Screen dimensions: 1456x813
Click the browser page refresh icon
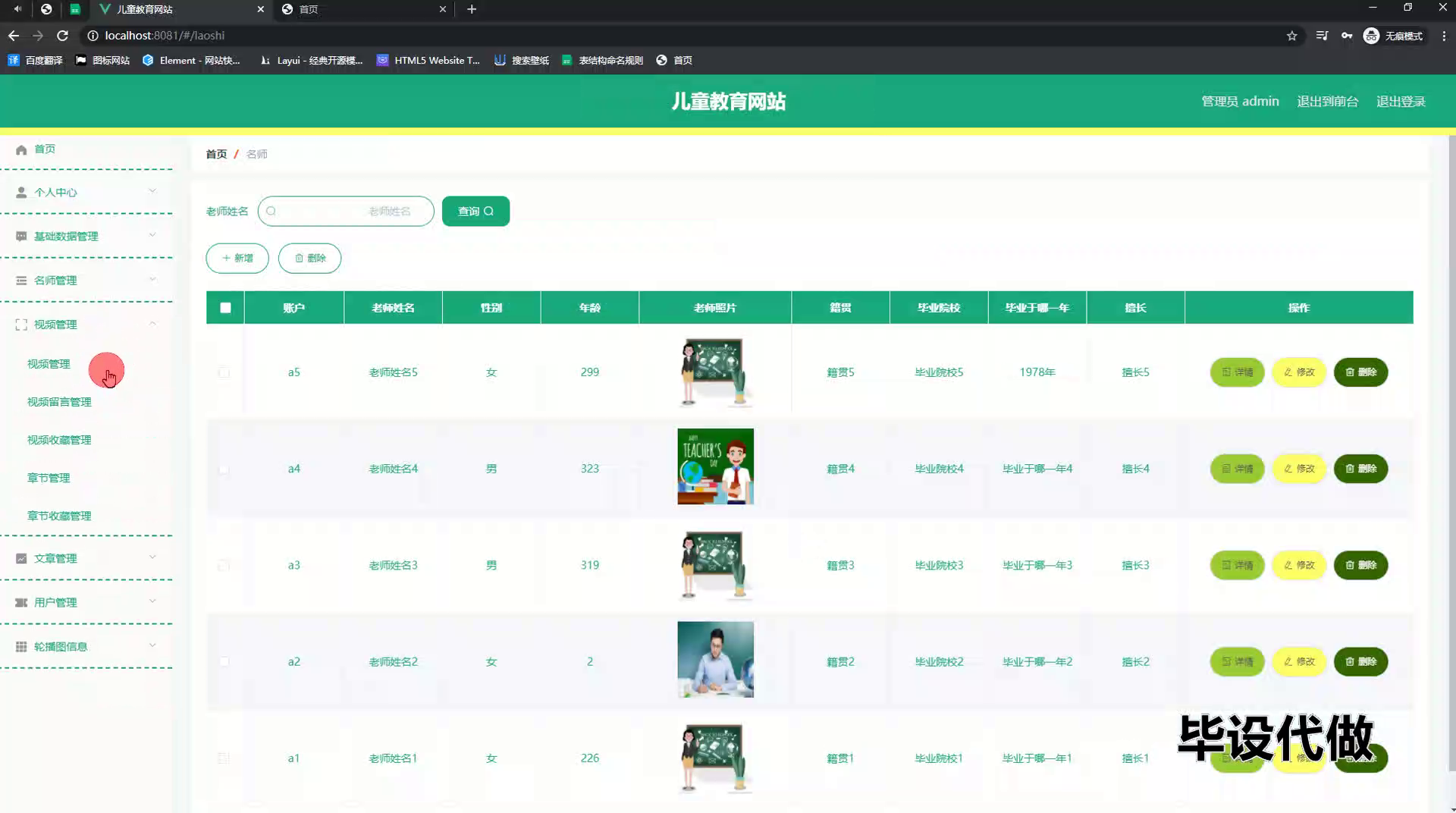(63, 35)
